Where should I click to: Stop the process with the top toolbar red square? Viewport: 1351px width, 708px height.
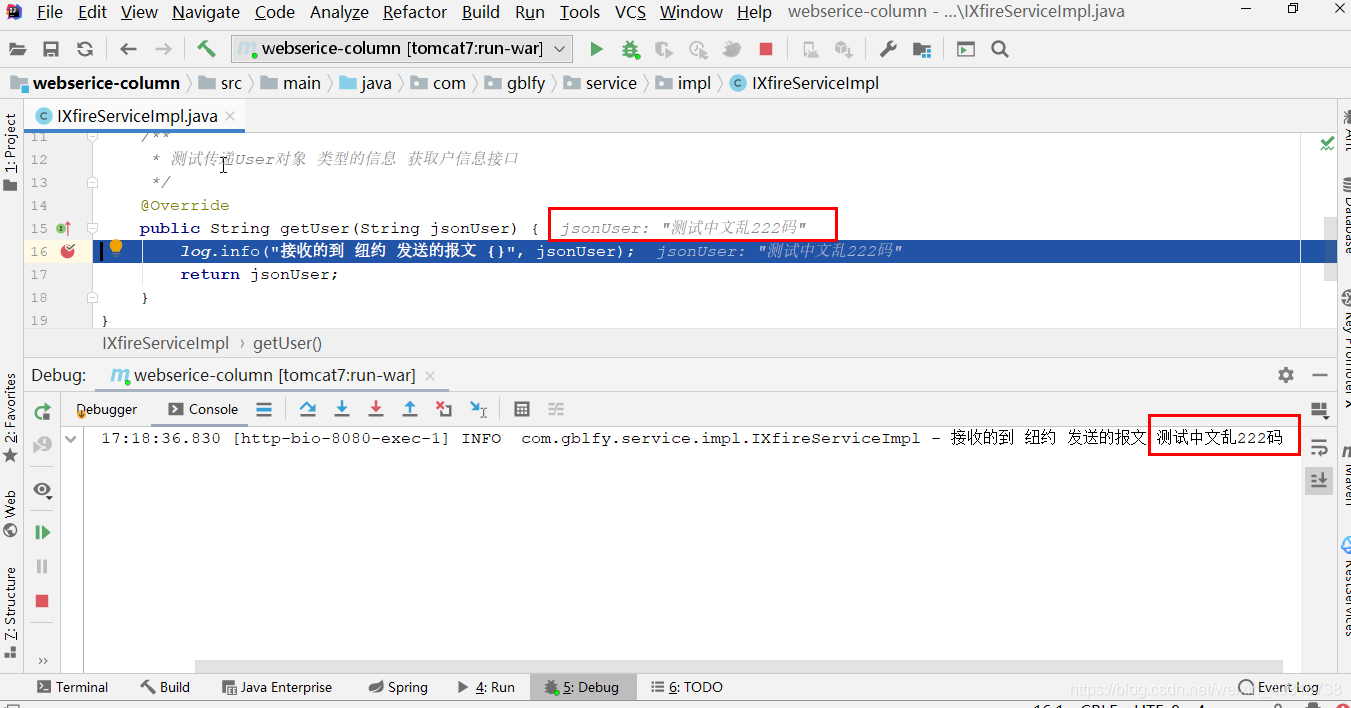(x=766, y=49)
